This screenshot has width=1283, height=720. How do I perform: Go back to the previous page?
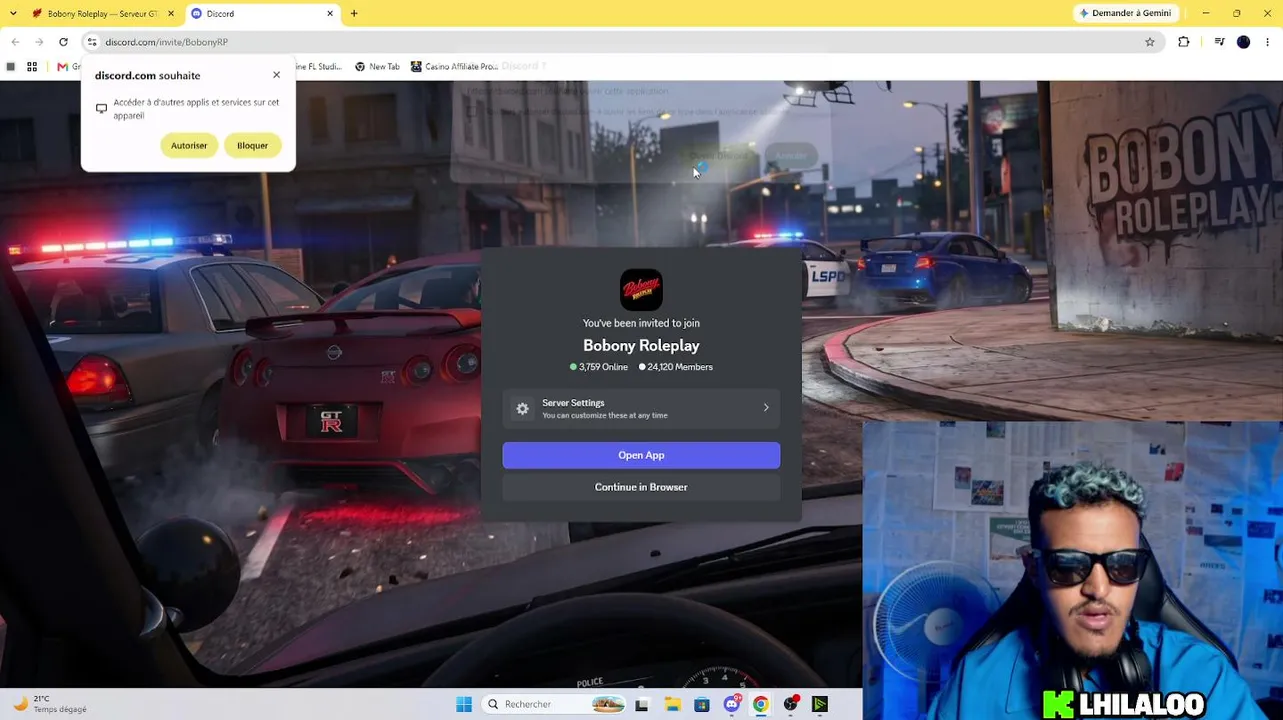pos(15,42)
